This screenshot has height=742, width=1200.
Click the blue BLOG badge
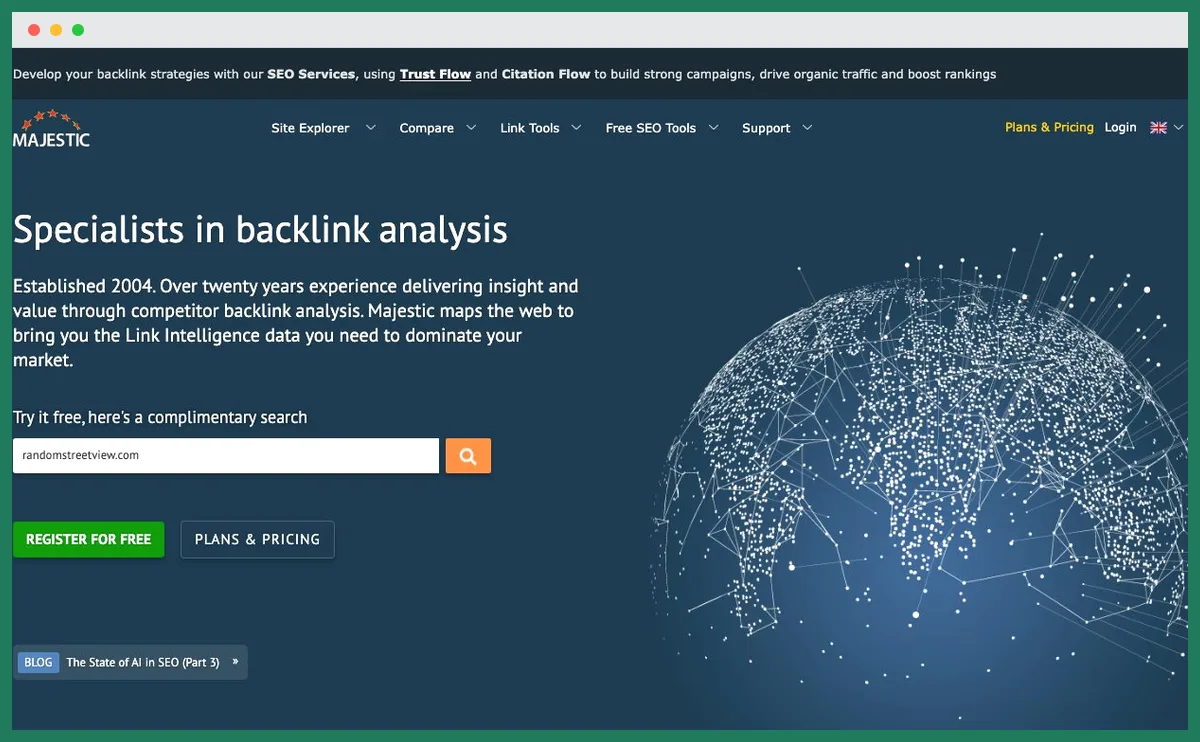pyautogui.click(x=38, y=662)
